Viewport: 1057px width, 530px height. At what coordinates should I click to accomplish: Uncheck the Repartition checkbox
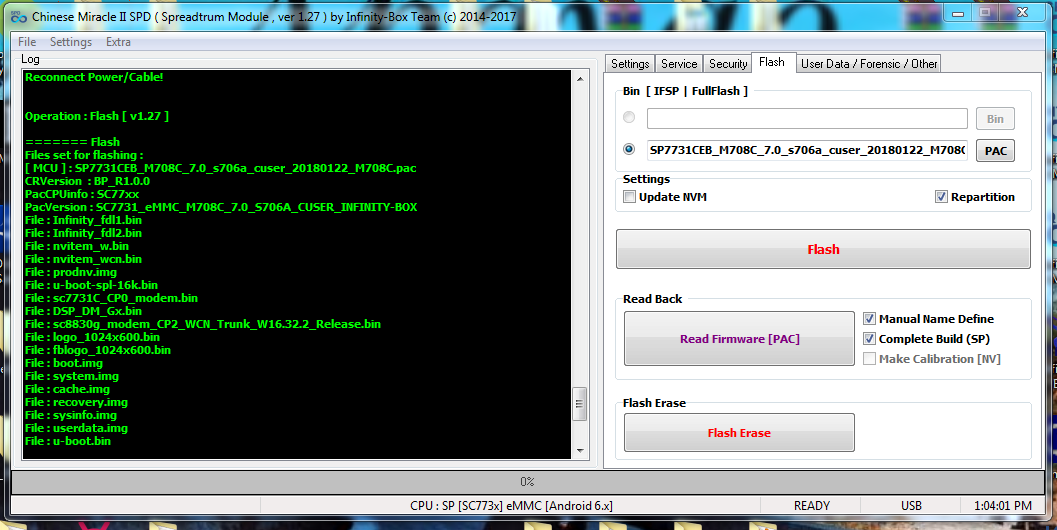click(x=941, y=197)
